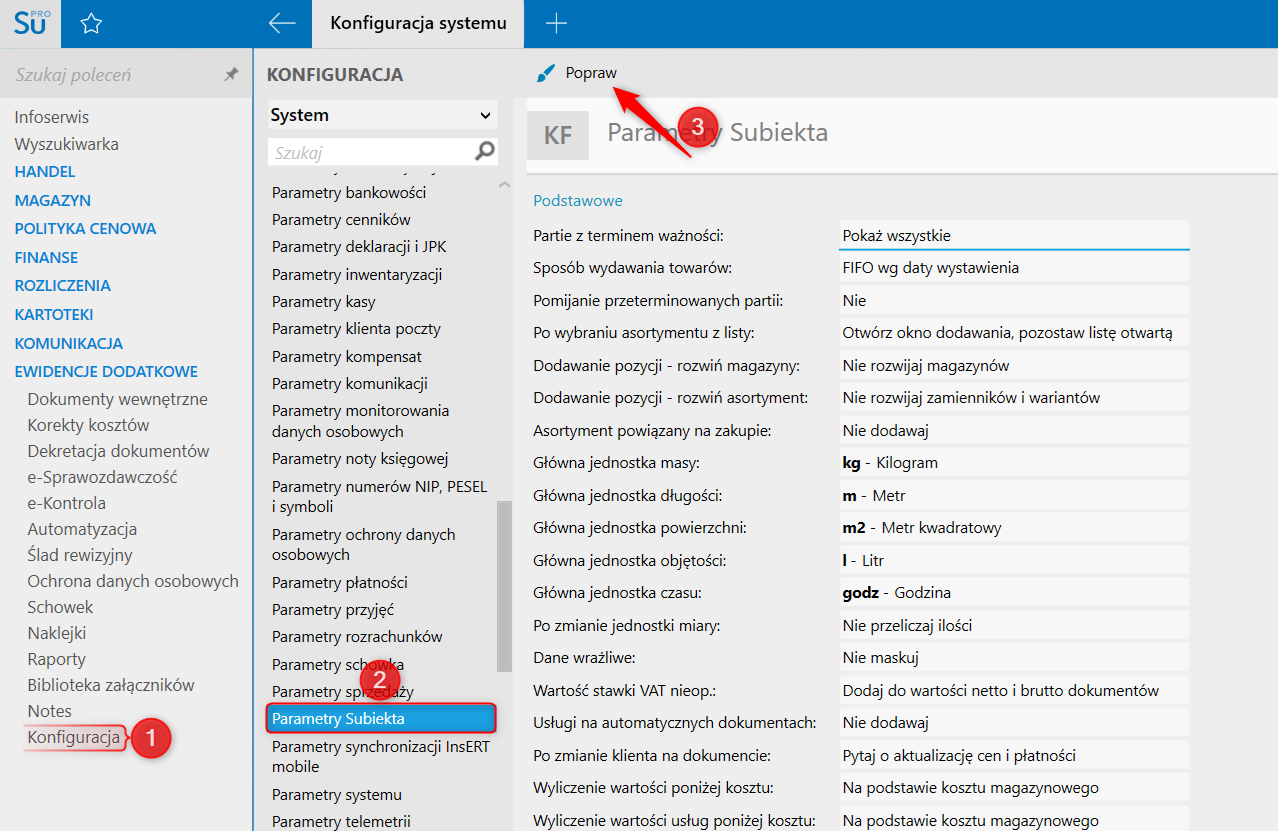Select Parametry płatności
This screenshot has width=1278, height=831.
click(x=340, y=582)
